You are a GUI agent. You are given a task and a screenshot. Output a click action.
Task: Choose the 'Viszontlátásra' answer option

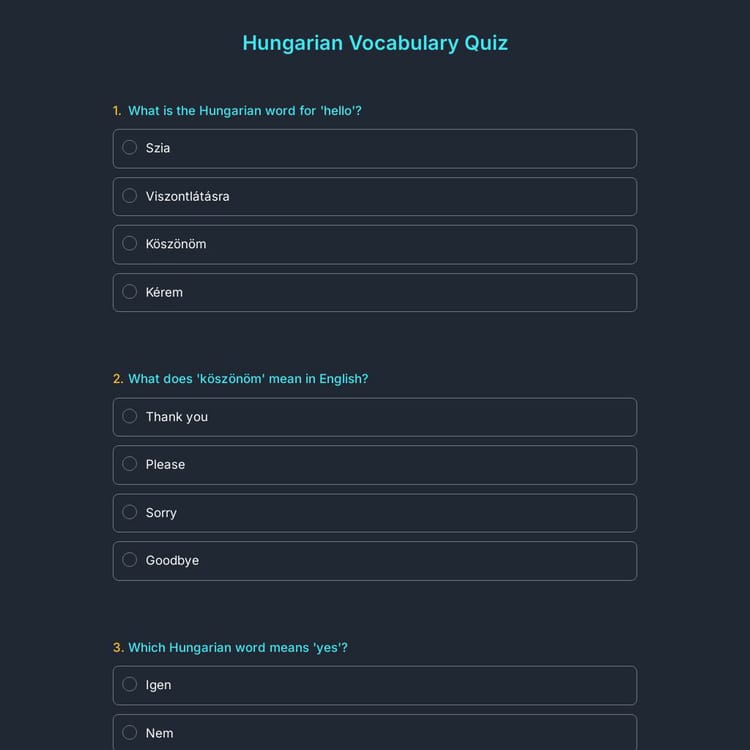click(130, 196)
